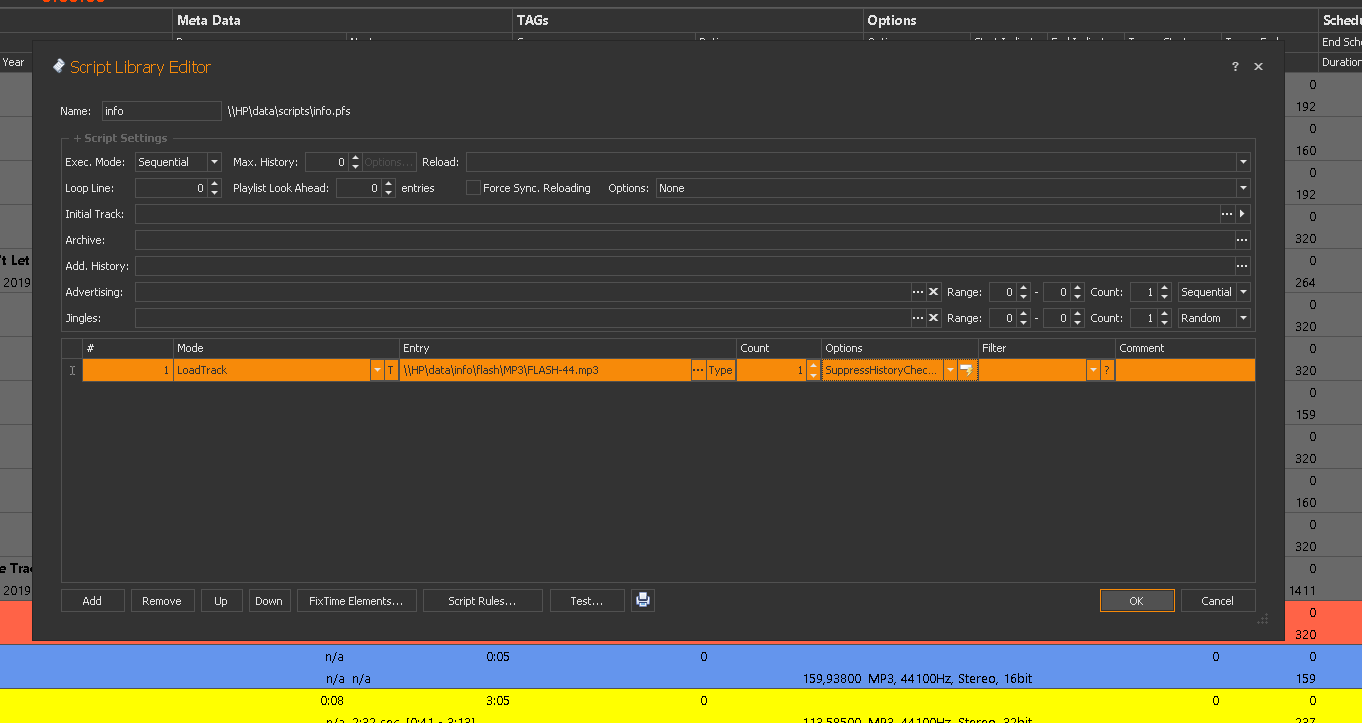
Task: Browse for Jingles folder with ellipsis icon
Action: coord(918,318)
